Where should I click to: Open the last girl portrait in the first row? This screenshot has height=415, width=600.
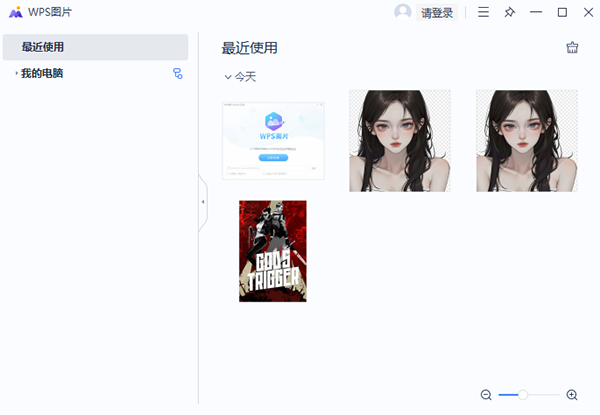pyautogui.click(x=527, y=141)
